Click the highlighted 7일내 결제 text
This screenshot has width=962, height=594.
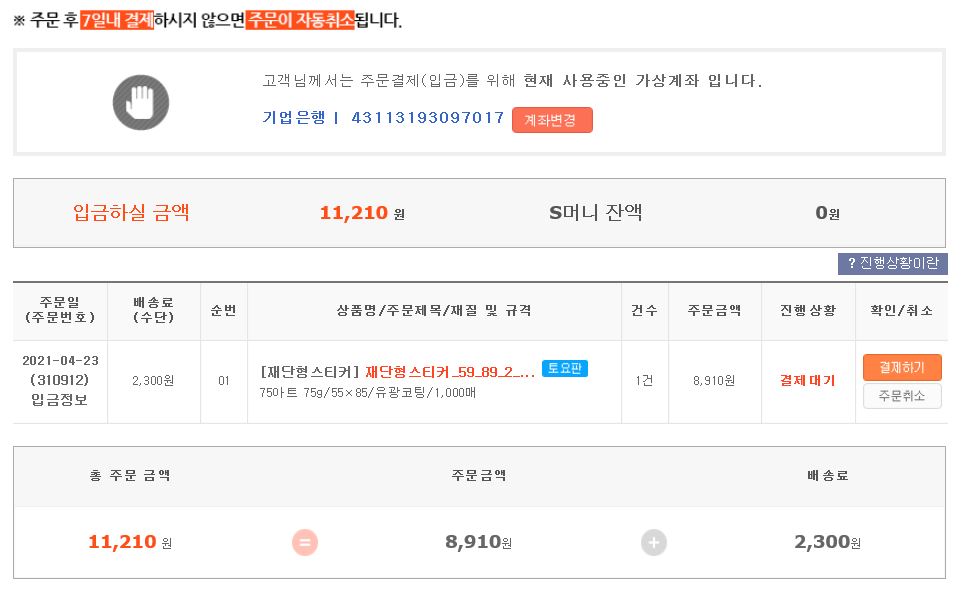(x=118, y=20)
